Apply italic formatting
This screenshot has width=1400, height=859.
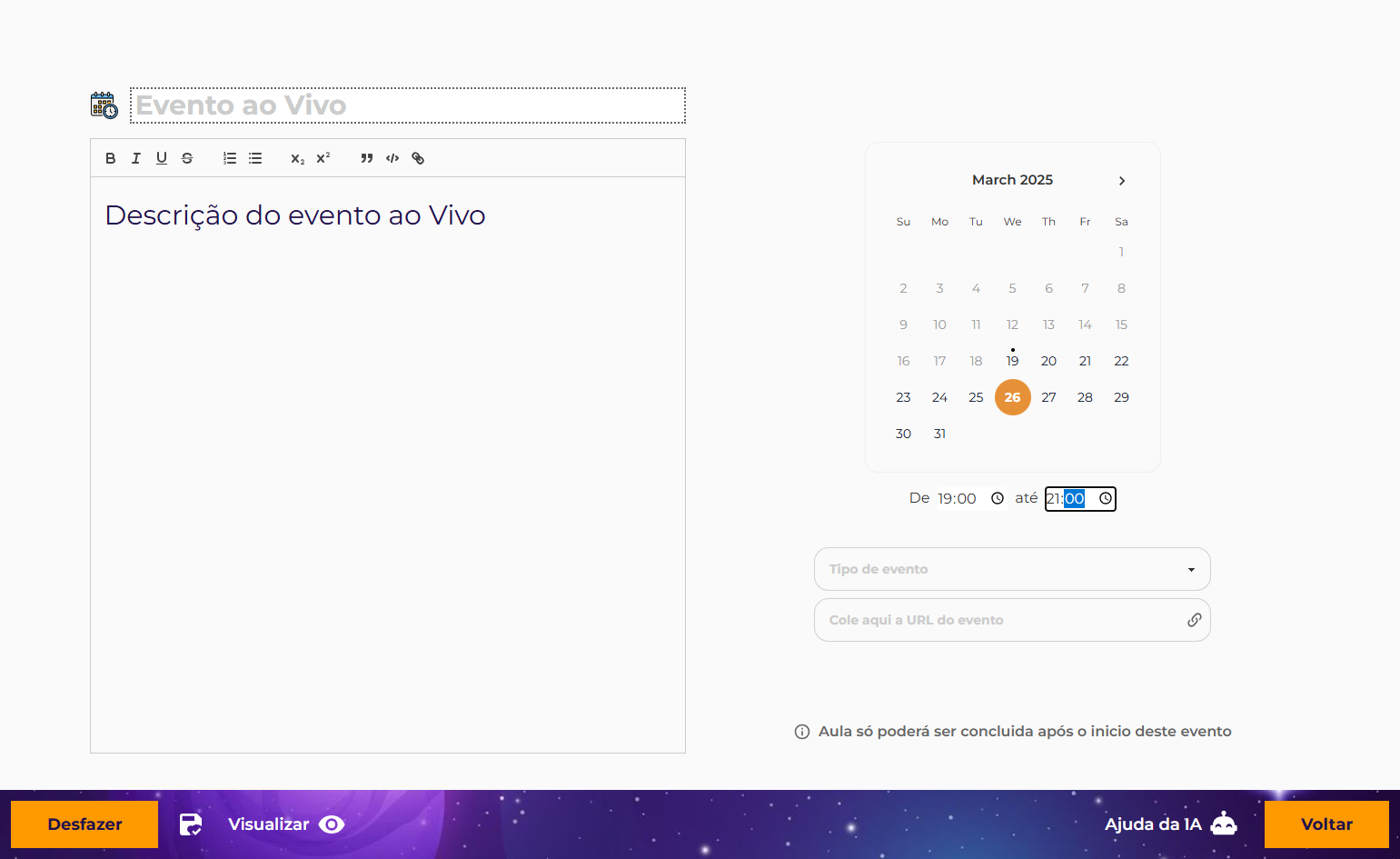coord(136,158)
